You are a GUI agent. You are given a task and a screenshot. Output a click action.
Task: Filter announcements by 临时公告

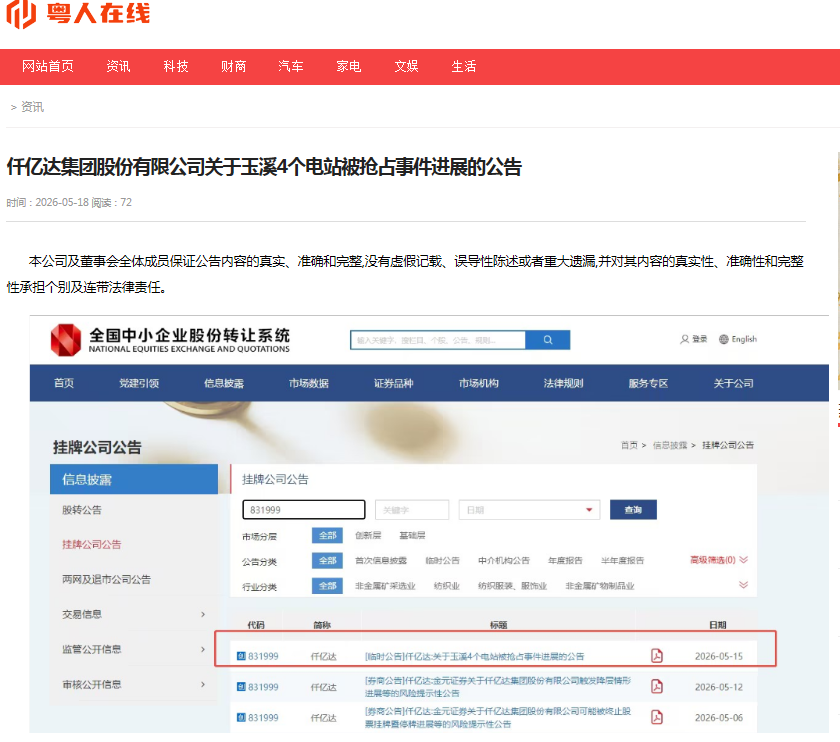coord(442,560)
